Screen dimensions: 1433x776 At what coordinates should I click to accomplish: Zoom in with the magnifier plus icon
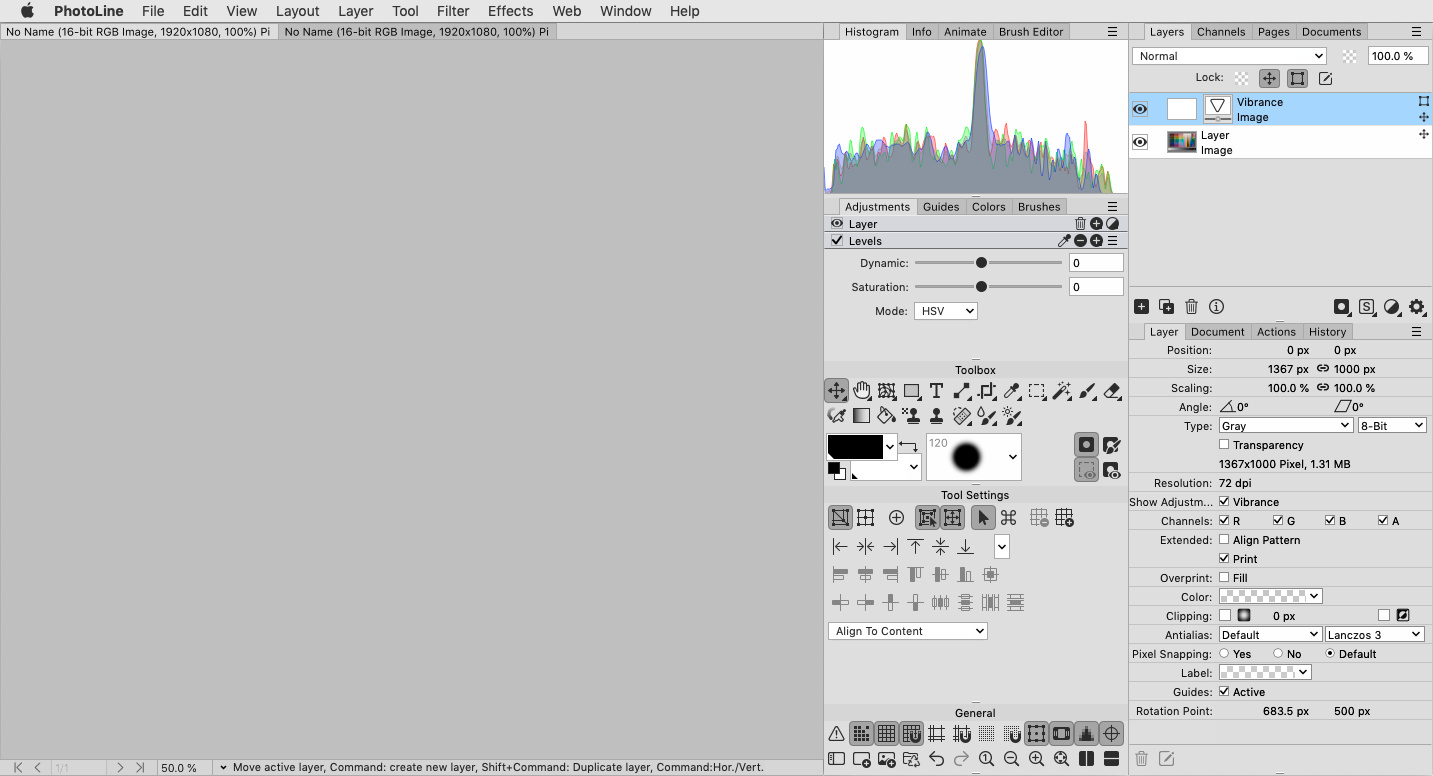coord(1036,759)
